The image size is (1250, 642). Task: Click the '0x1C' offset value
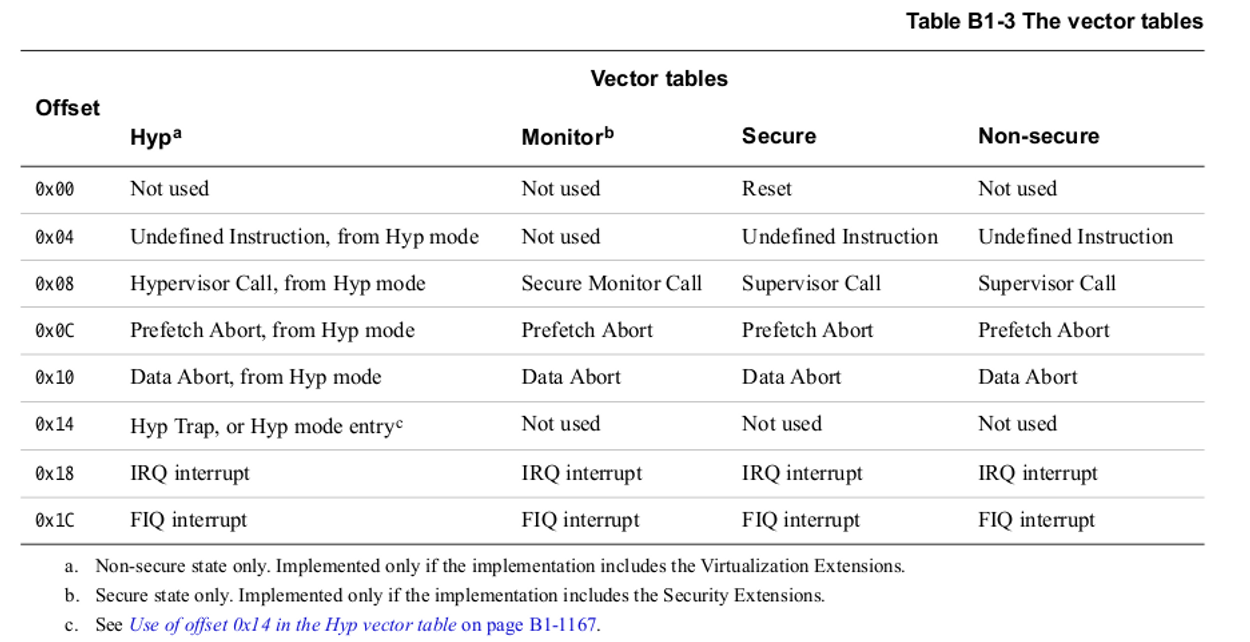(55, 521)
